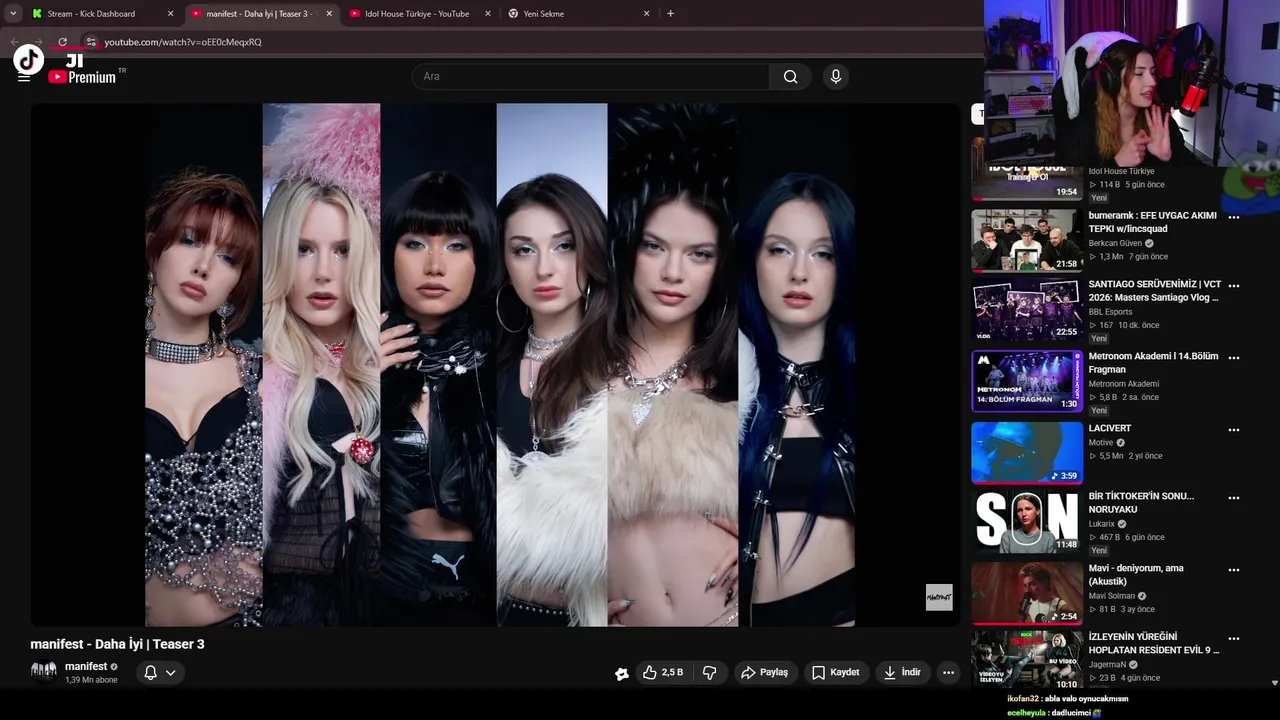Image resolution: width=1280 pixels, height=720 pixels.
Task: Open the BBL Esports channel name
Action: click(1110, 311)
